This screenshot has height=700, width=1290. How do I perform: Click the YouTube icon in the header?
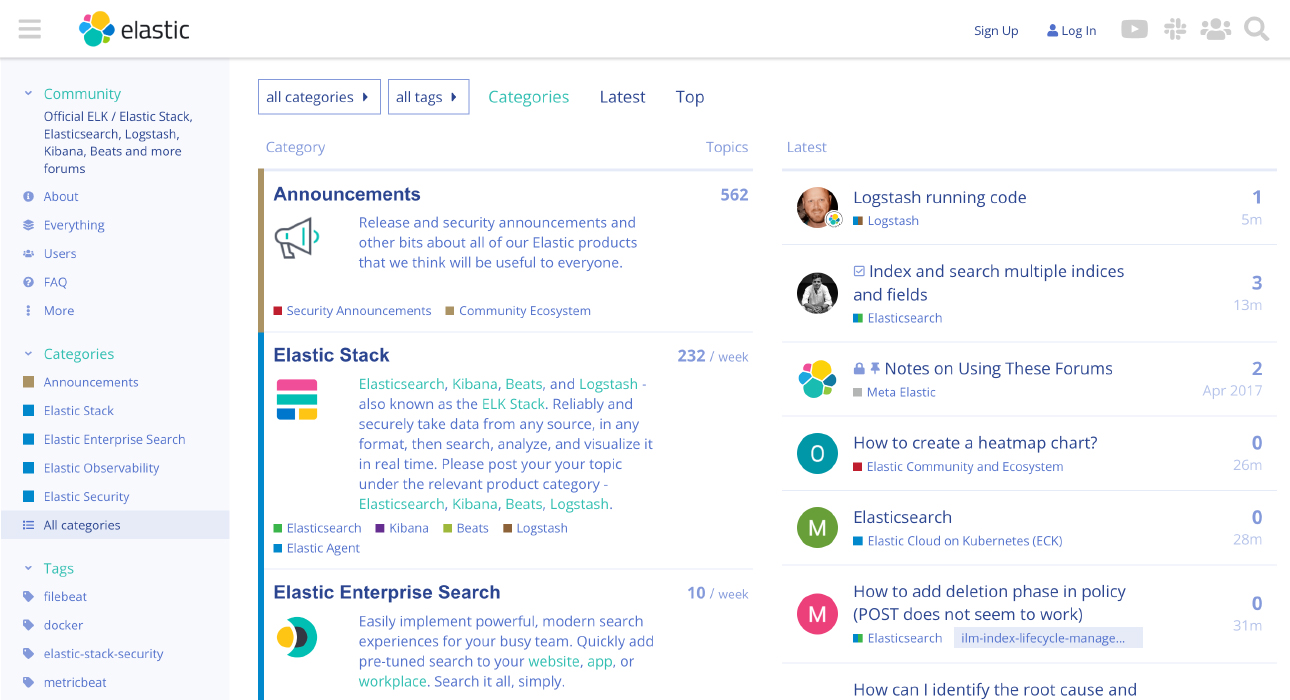click(x=1134, y=29)
